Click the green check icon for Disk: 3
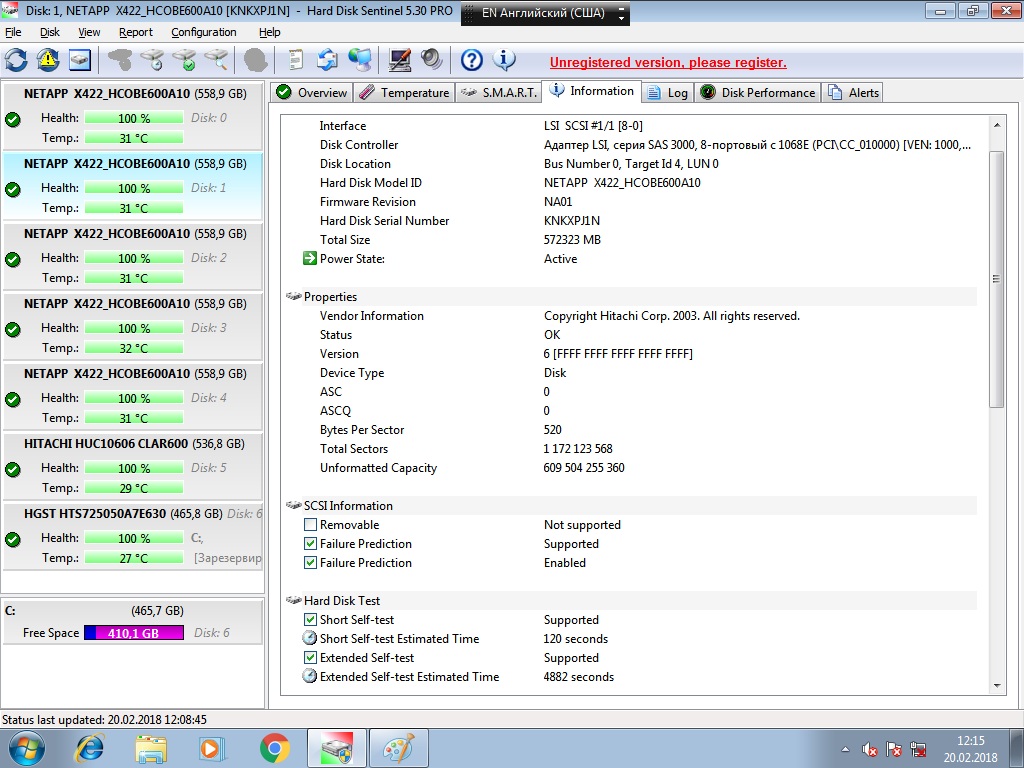The height and width of the screenshot is (768, 1024). [x=12, y=330]
